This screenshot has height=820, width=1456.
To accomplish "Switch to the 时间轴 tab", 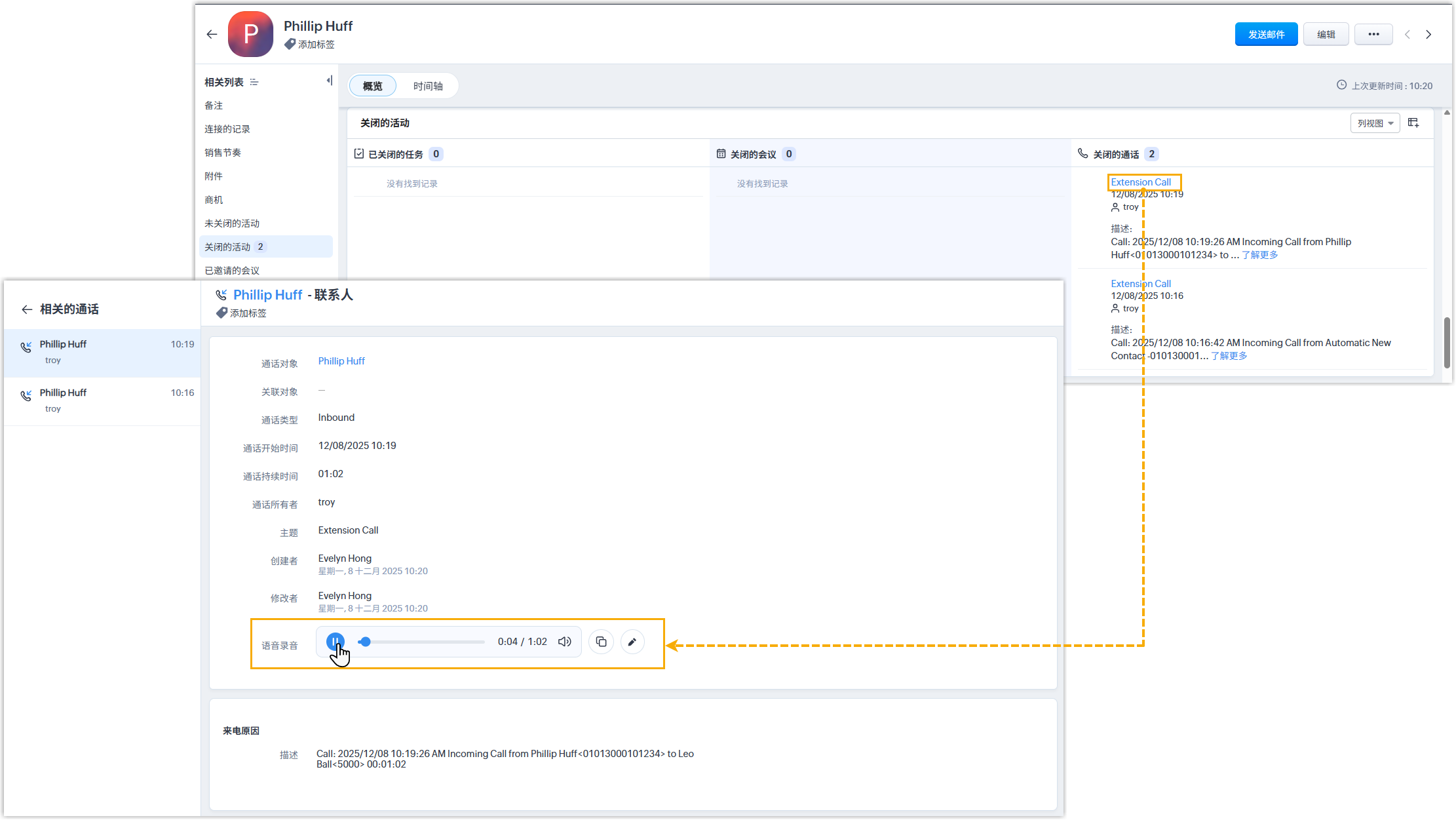I will pyautogui.click(x=428, y=86).
